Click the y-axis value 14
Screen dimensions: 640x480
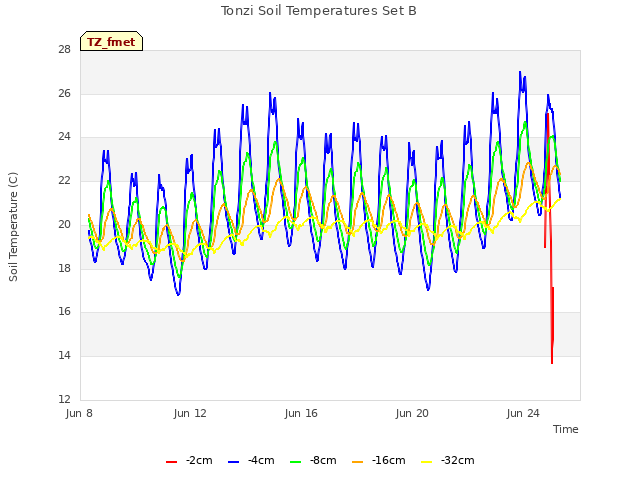[64, 356]
